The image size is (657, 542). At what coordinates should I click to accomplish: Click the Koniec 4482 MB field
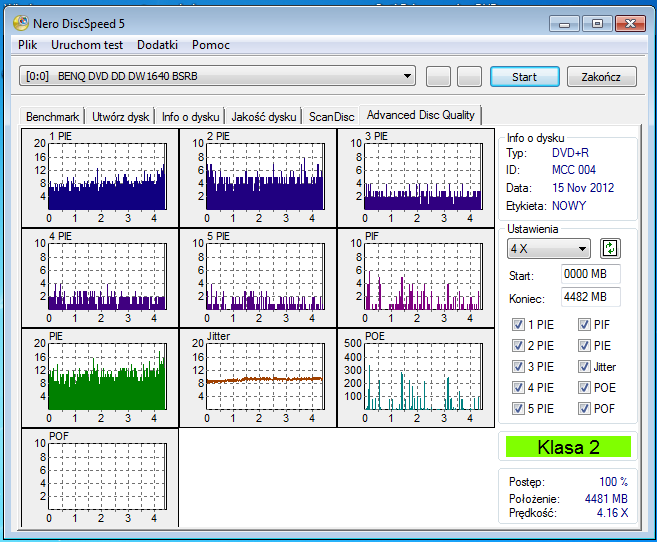click(590, 297)
